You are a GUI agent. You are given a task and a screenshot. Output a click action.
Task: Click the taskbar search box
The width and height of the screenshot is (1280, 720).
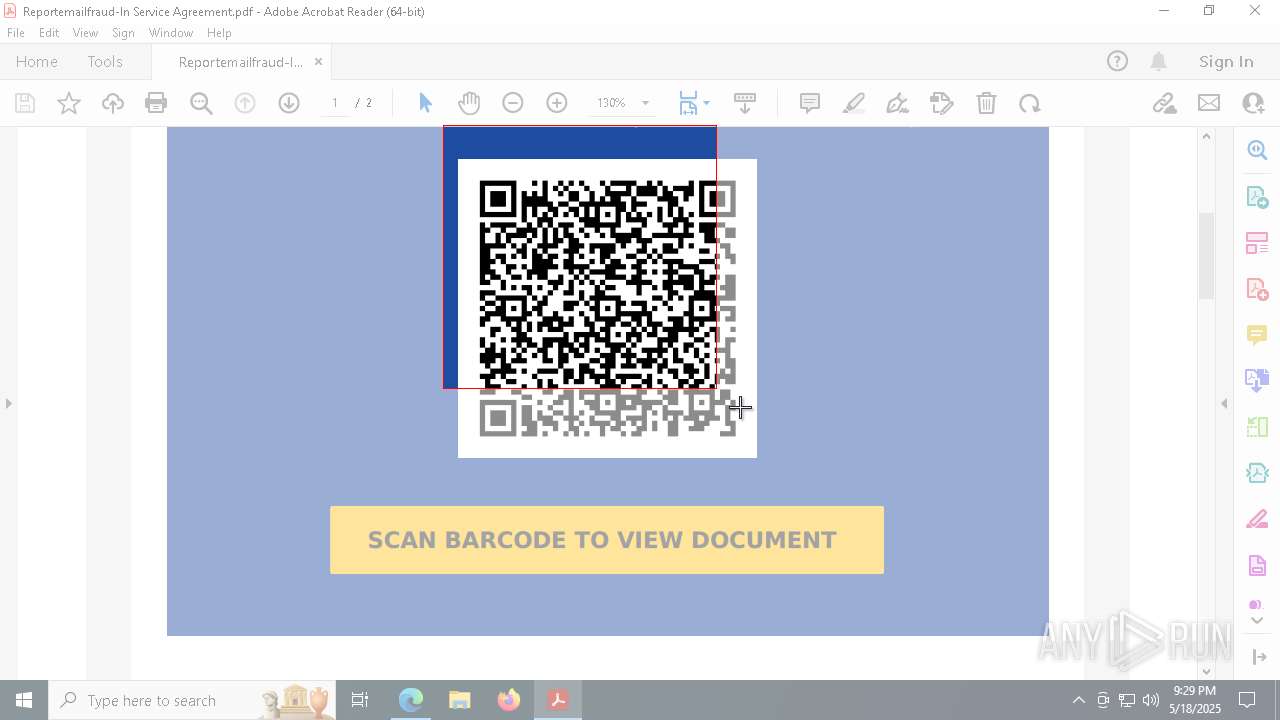point(193,700)
